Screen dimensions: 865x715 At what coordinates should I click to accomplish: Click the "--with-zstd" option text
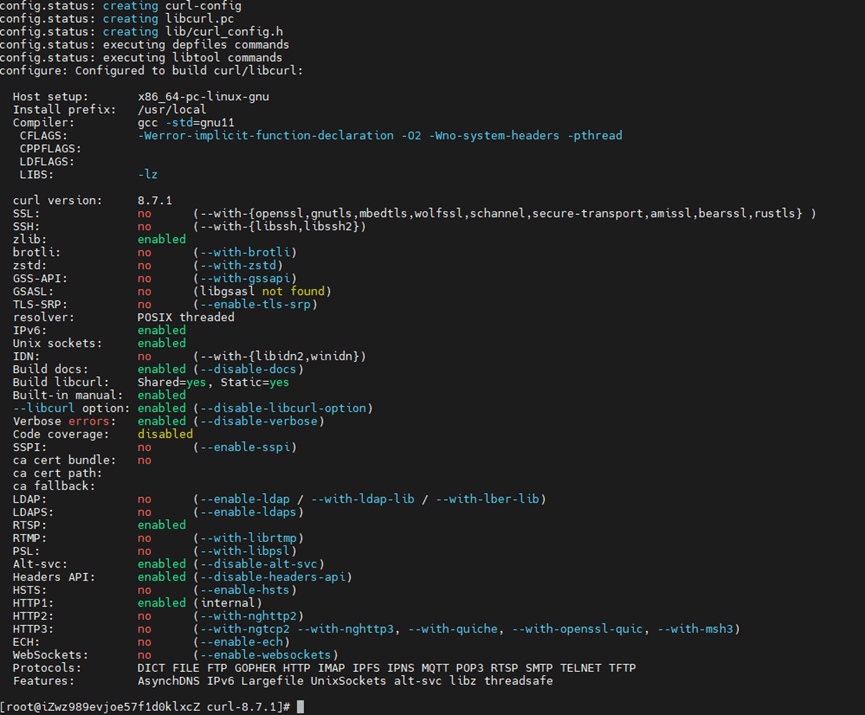click(238, 265)
